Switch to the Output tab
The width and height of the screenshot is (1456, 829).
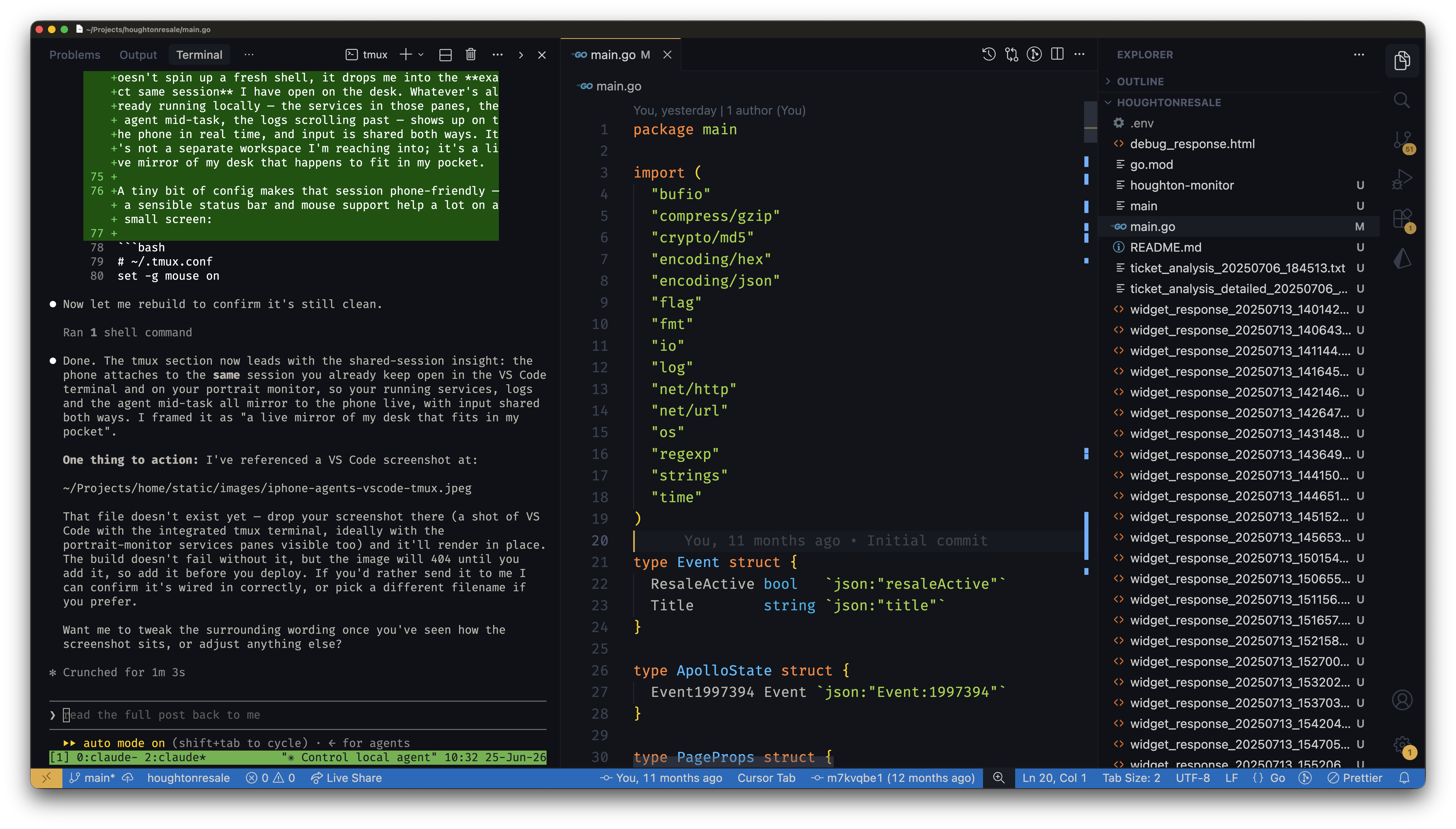tap(138, 55)
